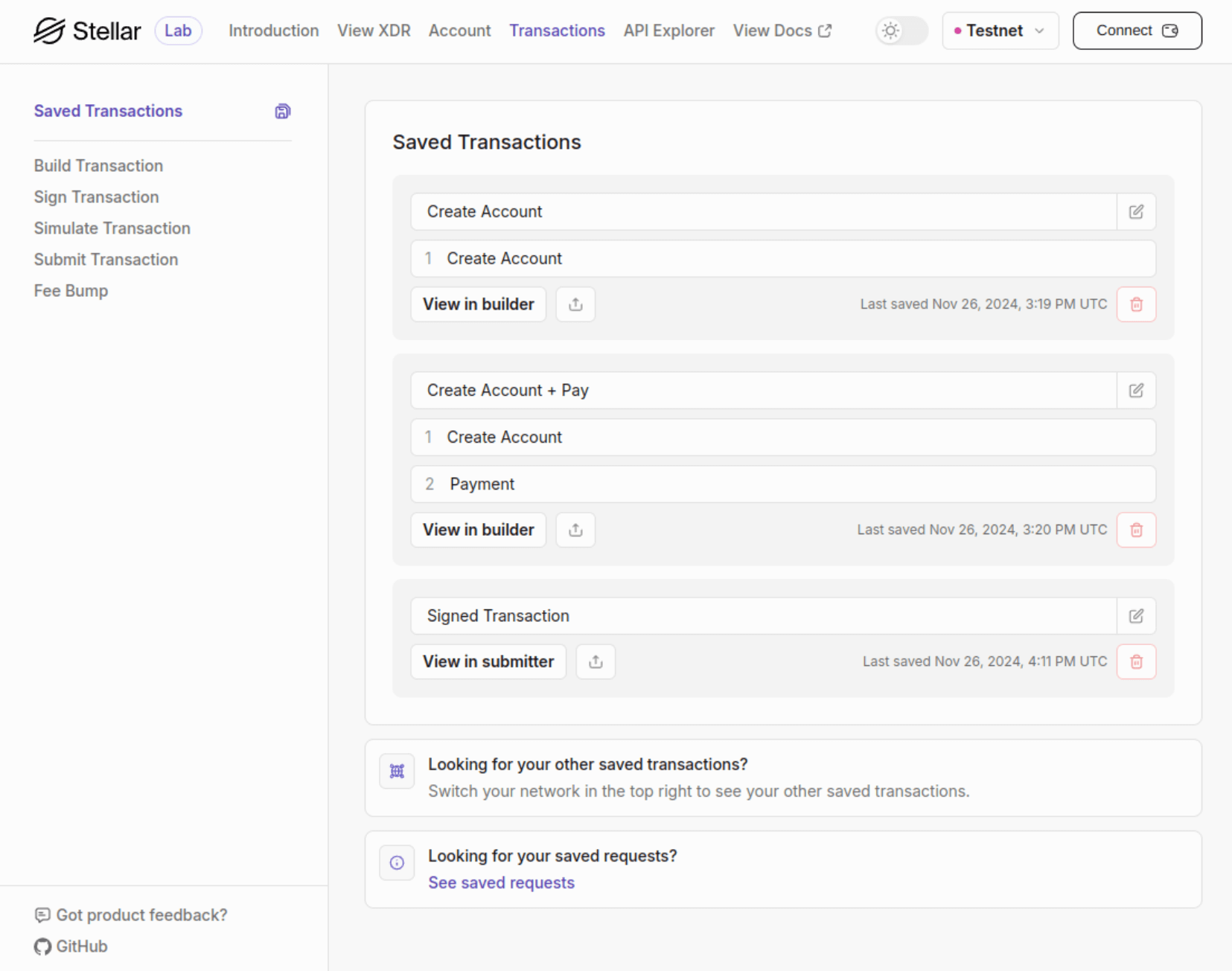
Task: Edit name of Create Account + Pay
Action: [x=1136, y=391]
